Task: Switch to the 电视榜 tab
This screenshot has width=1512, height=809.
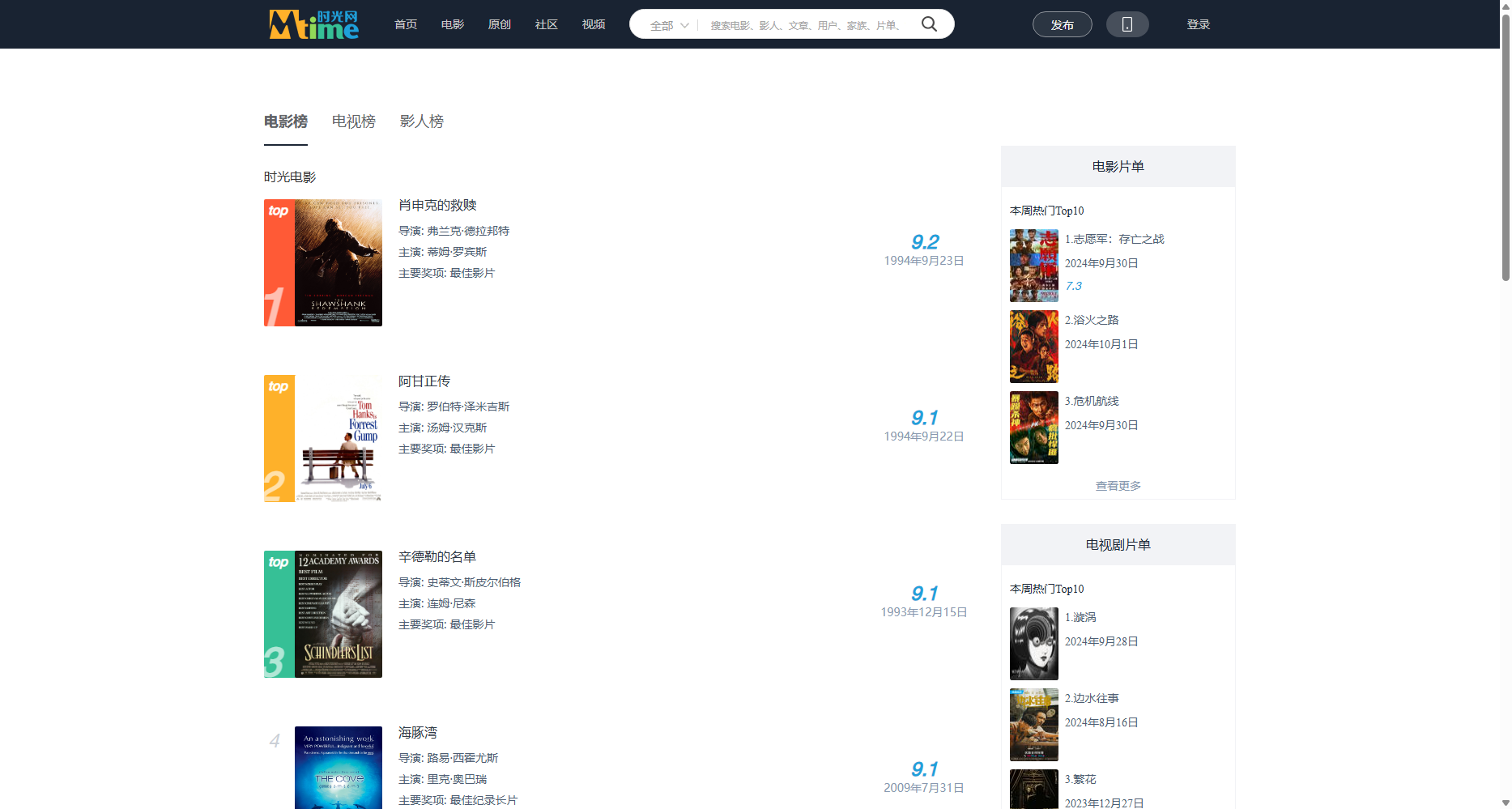Action: click(354, 121)
